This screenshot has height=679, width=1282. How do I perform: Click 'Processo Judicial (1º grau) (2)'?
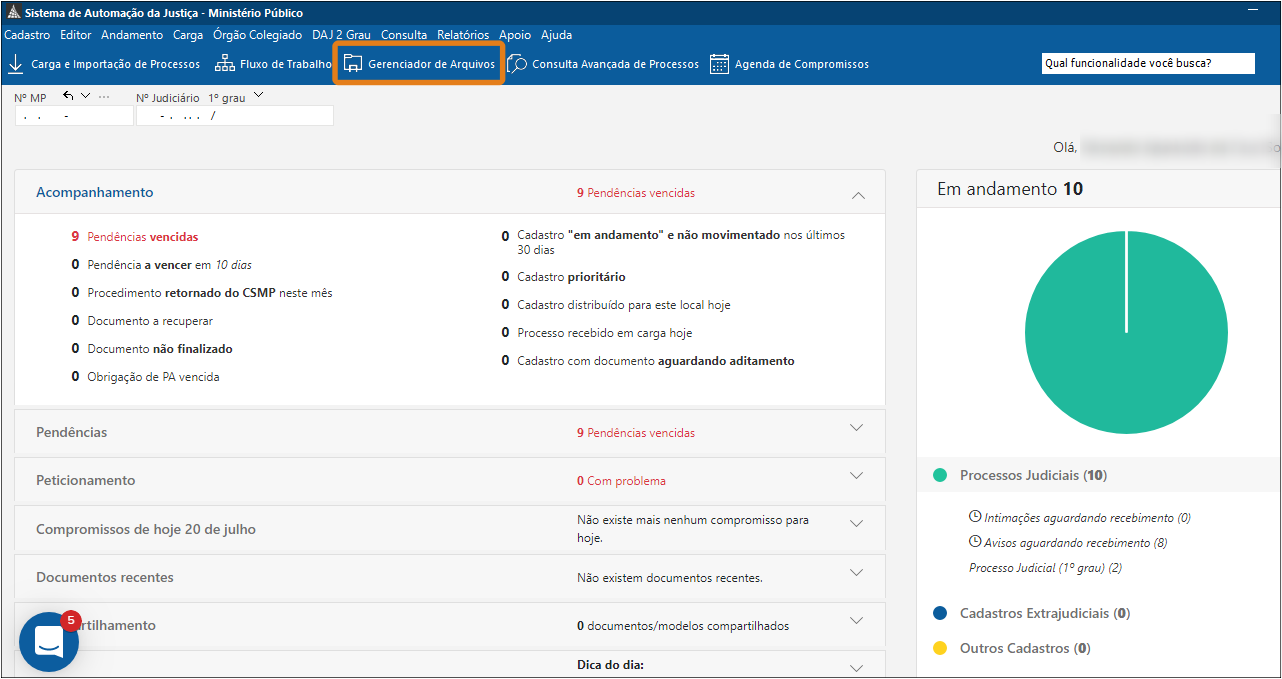(1046, 568)
